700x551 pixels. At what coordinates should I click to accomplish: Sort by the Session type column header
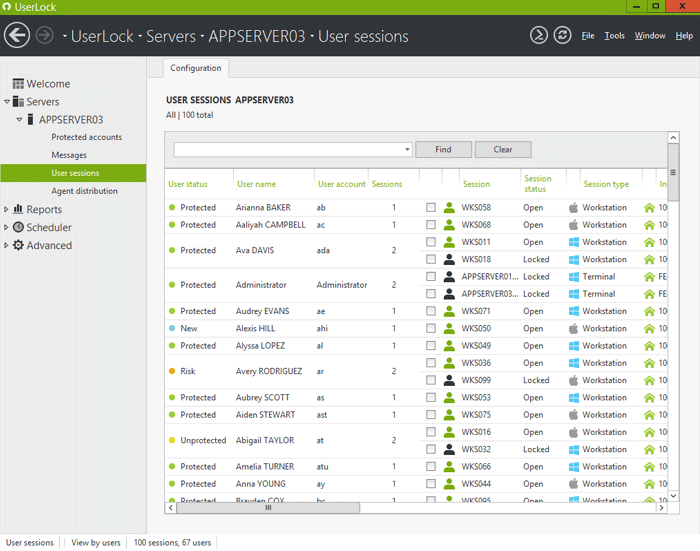pos(606,184)
